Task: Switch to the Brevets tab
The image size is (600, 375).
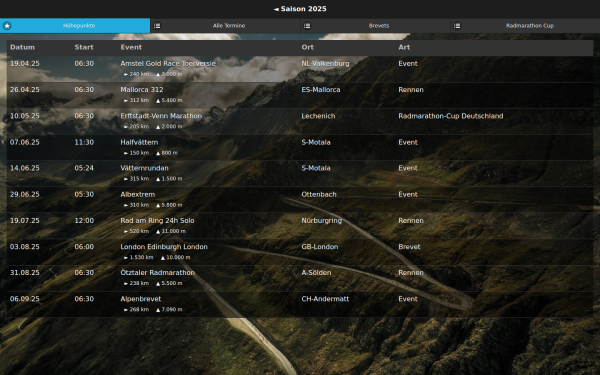Action: tap(375, 26)
